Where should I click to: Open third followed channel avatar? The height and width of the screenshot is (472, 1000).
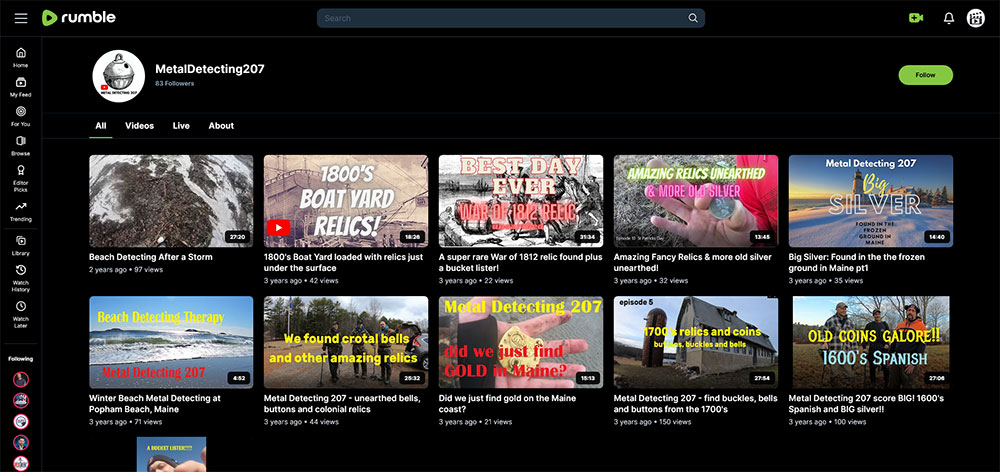(x=21, y=422)
